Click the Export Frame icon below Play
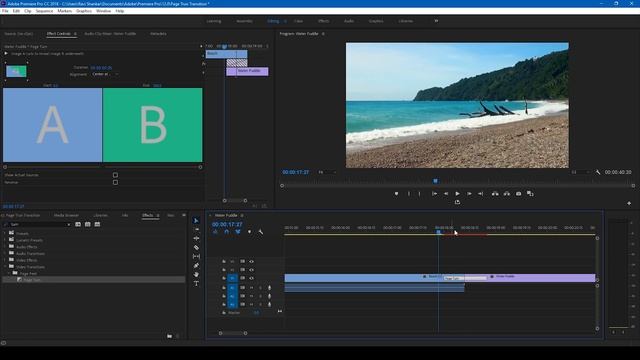 [457, 202]
